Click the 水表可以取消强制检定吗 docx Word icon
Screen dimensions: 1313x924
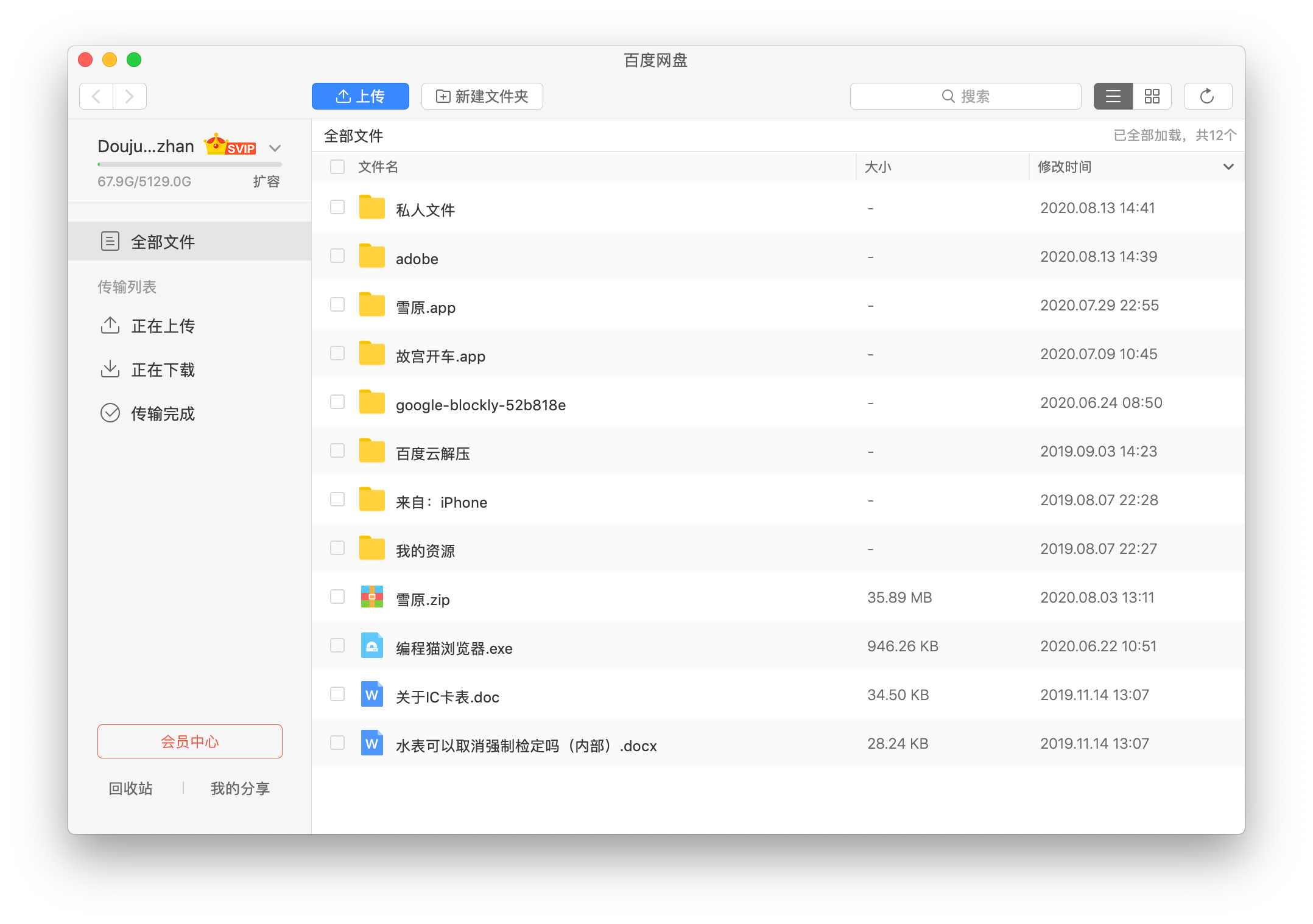pyautogui.click(x=371, y=743)
